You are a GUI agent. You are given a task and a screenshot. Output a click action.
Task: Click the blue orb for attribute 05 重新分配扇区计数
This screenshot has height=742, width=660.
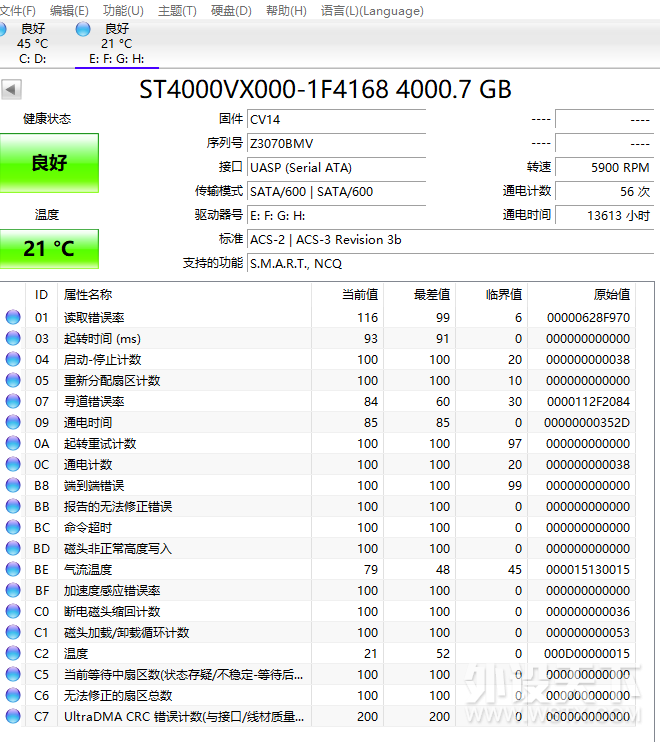pyautogui.click(x=13, y=380)
